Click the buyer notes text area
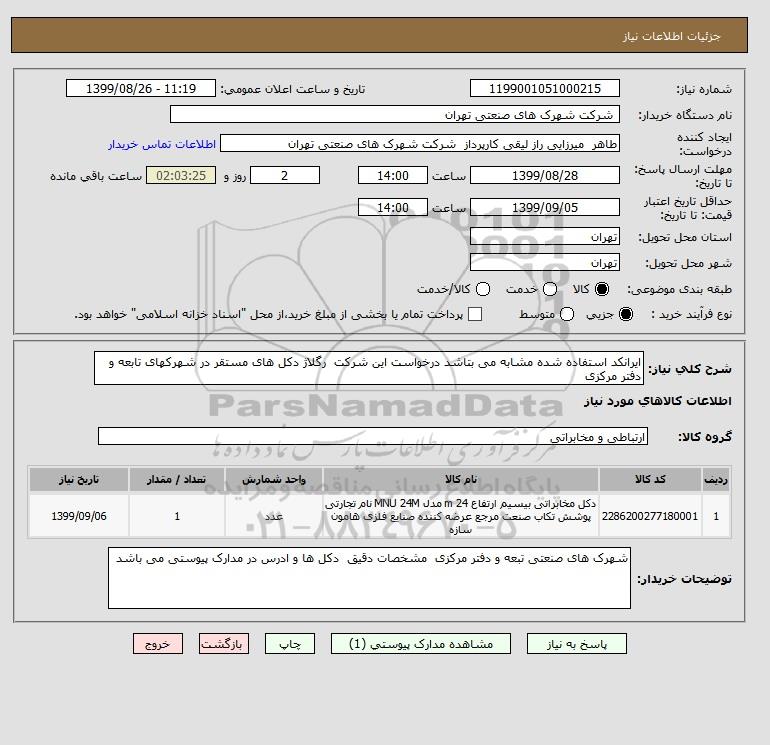Screen dimensions: 770x745 [x=369, y=578]
